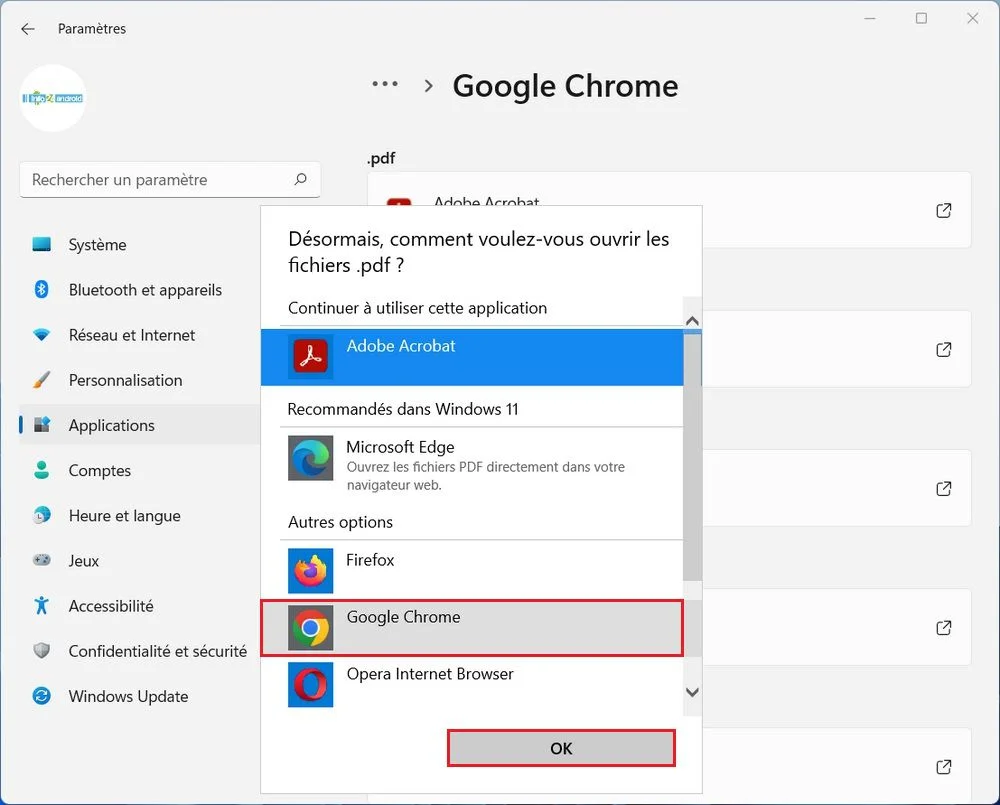This screenshot has height=805, width=1000.
Task: Click the Applications sidebar icon
Action: 41,425
